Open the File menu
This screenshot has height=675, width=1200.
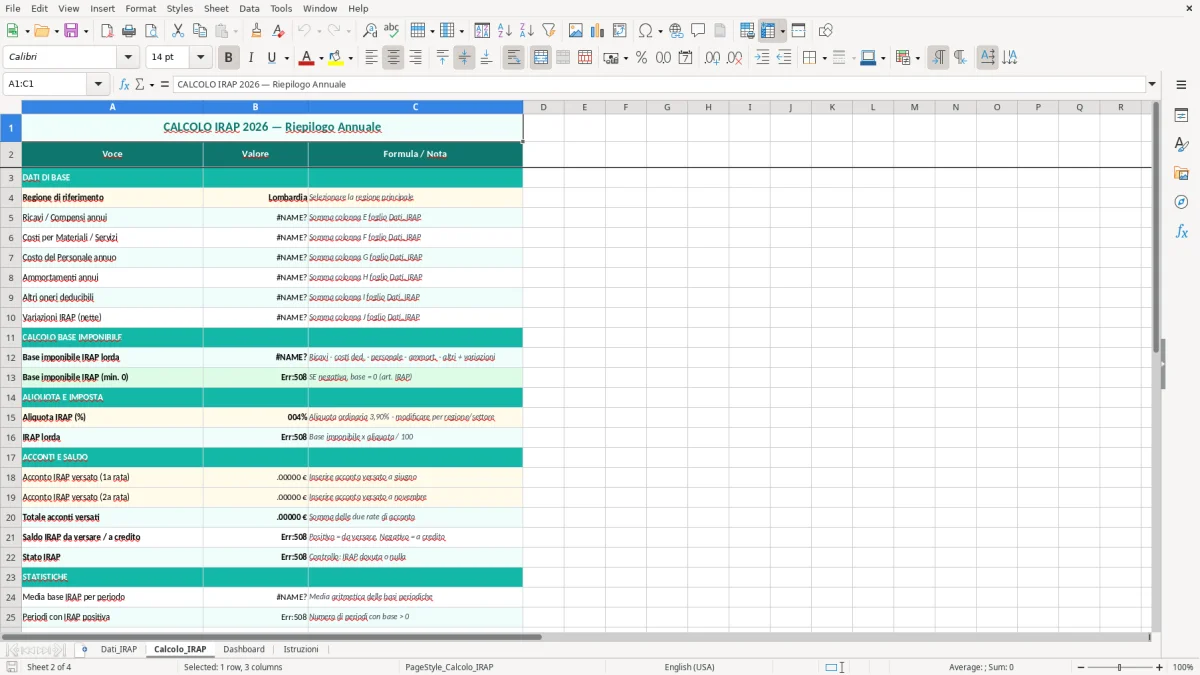point(12,8)
